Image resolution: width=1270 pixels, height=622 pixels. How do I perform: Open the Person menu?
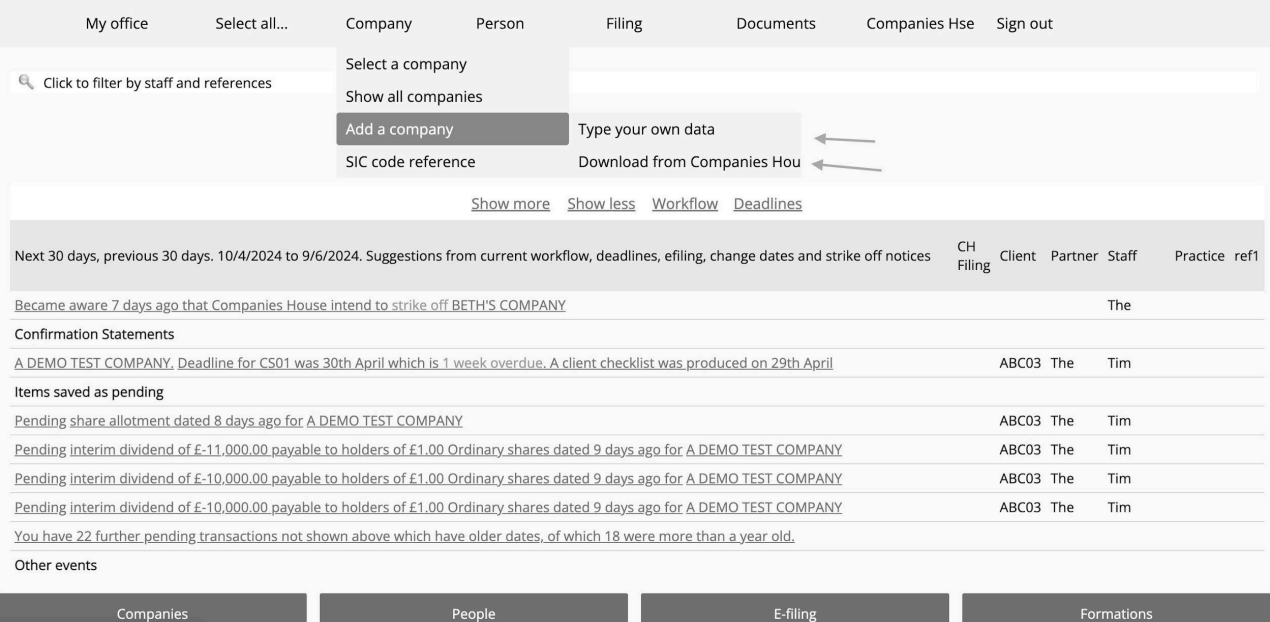[500, 24]
